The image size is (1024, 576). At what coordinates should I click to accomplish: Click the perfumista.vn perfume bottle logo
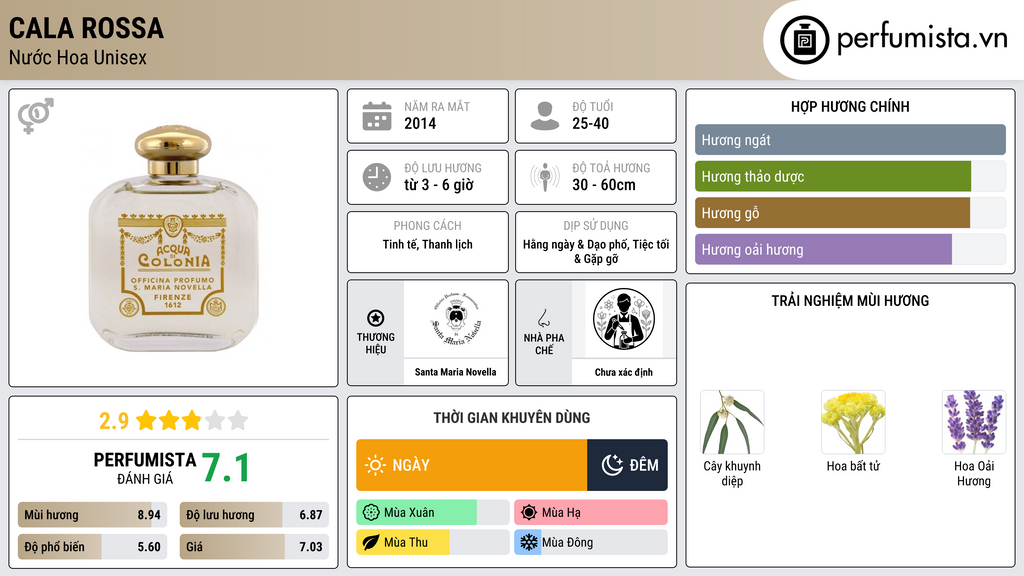(804, 40)
